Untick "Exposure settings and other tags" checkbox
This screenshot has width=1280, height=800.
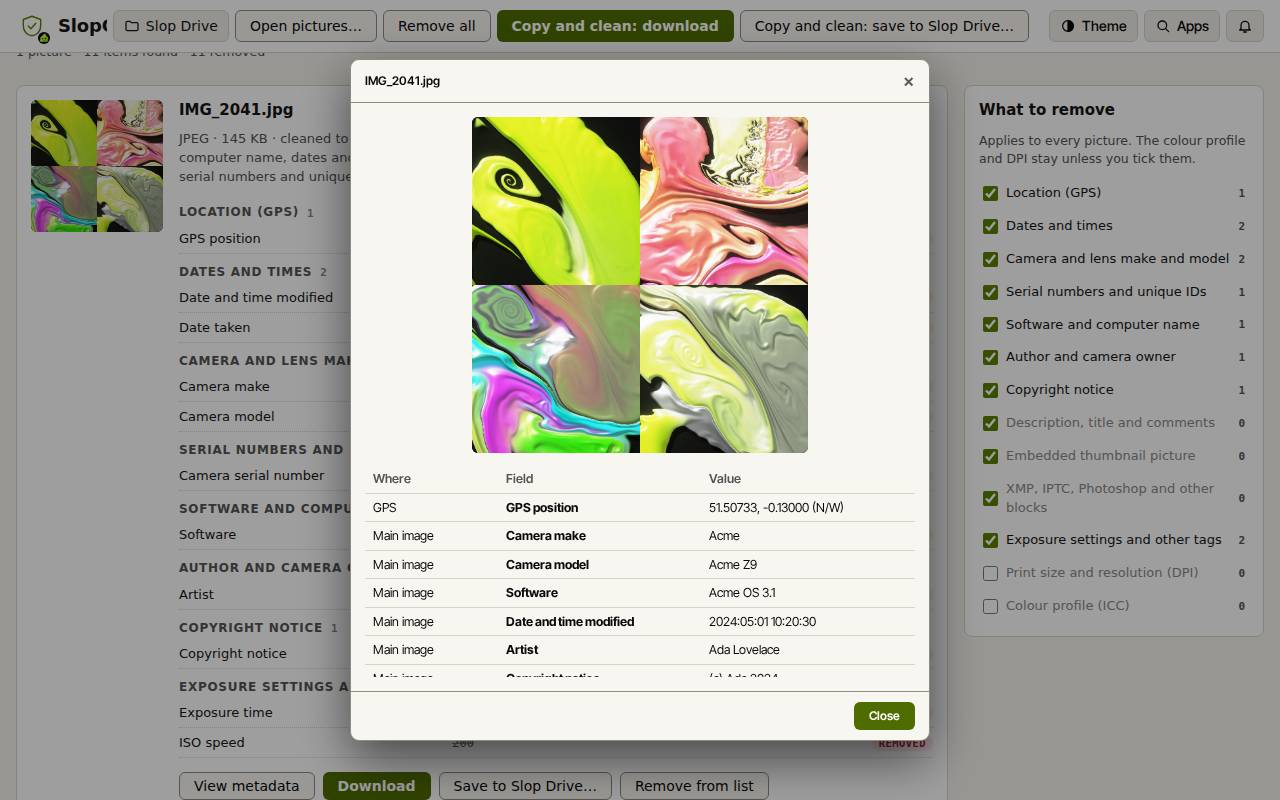990,540
